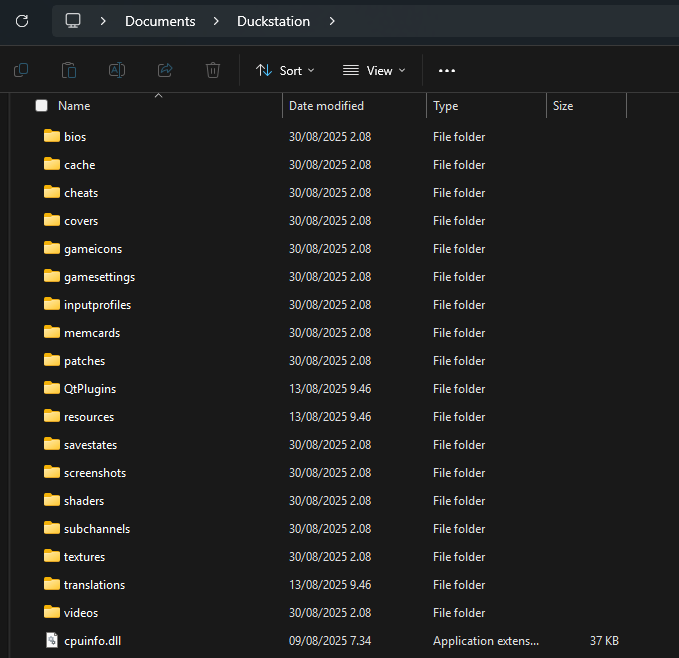679x658 pixels.
Task: Expand the chevron after Documents
Action: (x=216, y=21)
